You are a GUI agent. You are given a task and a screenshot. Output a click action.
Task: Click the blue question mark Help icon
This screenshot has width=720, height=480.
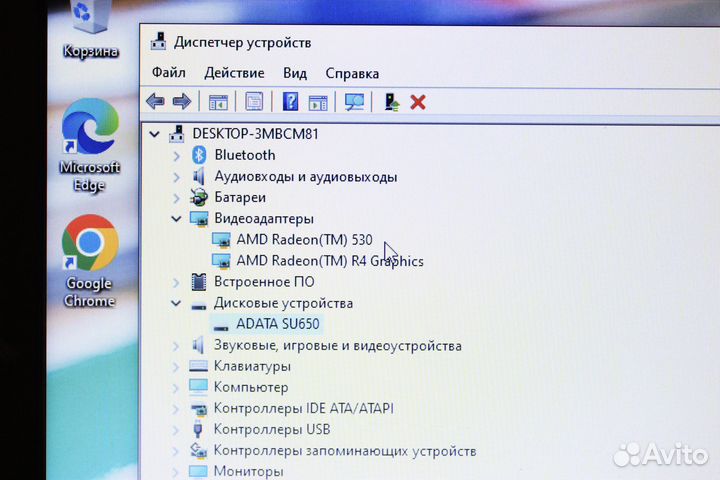pyautogui.click(x=290, y=102)
